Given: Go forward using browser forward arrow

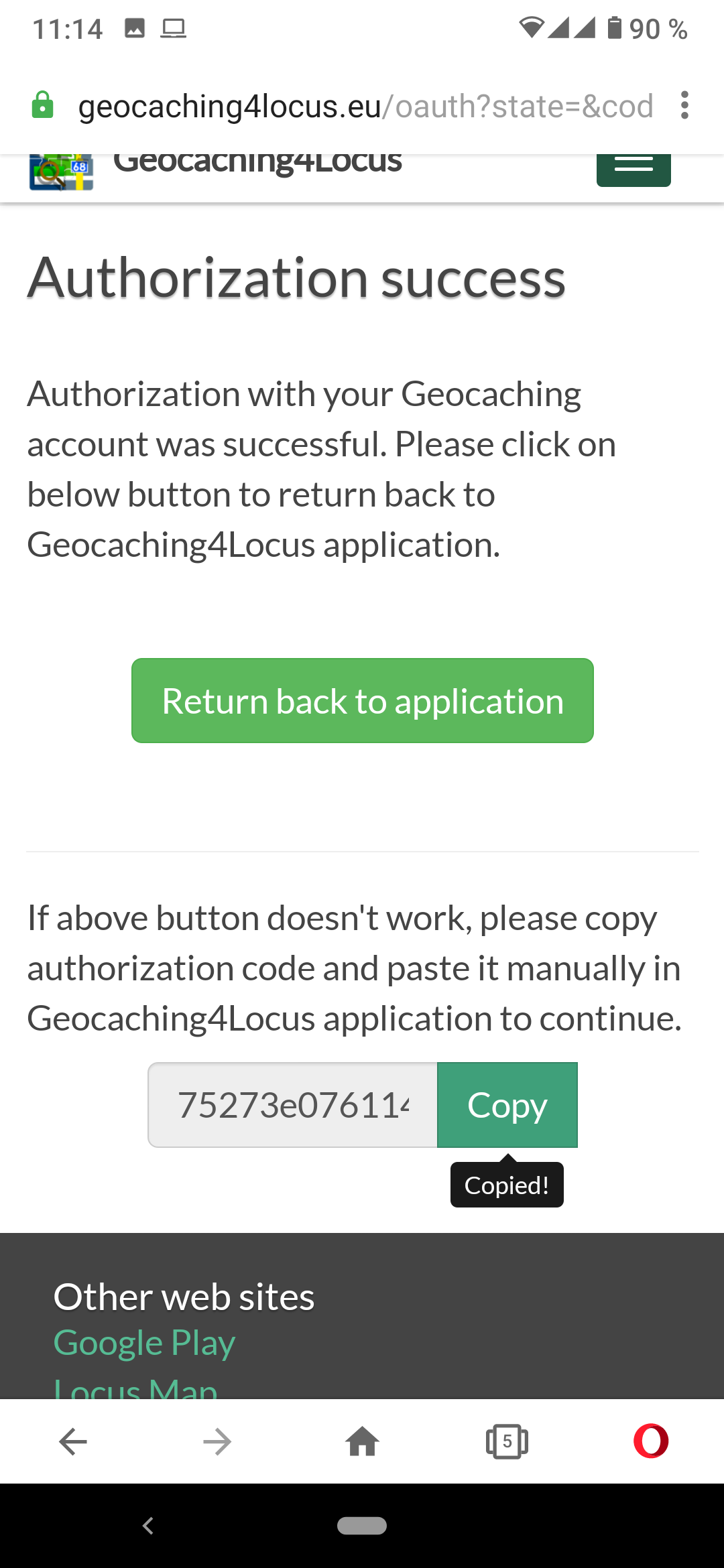Looking at the screenshot, I should pyautogui.click(x=217, y=1441).
